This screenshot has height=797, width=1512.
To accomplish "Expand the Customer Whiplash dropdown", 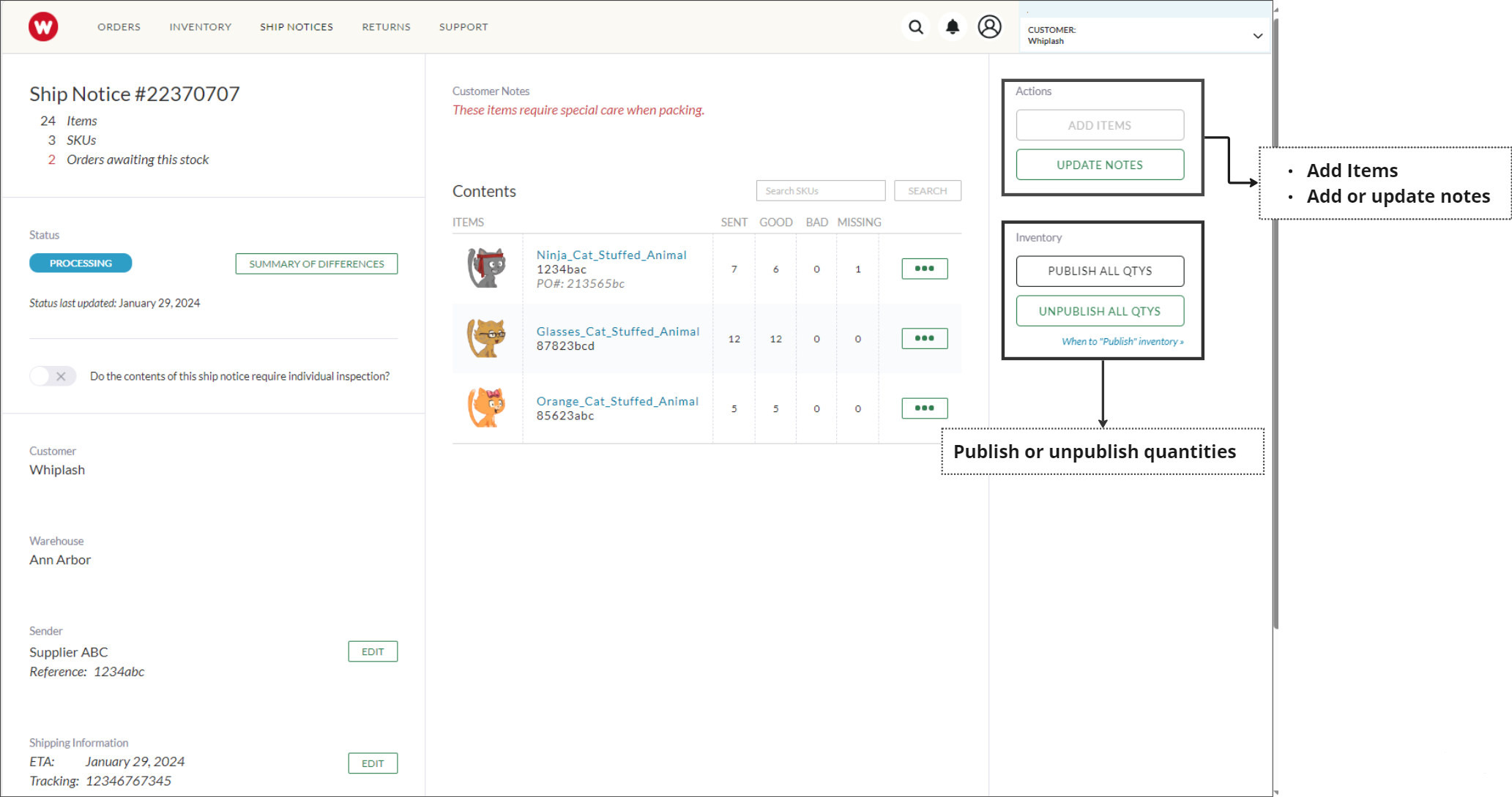I will point(1256,36).
